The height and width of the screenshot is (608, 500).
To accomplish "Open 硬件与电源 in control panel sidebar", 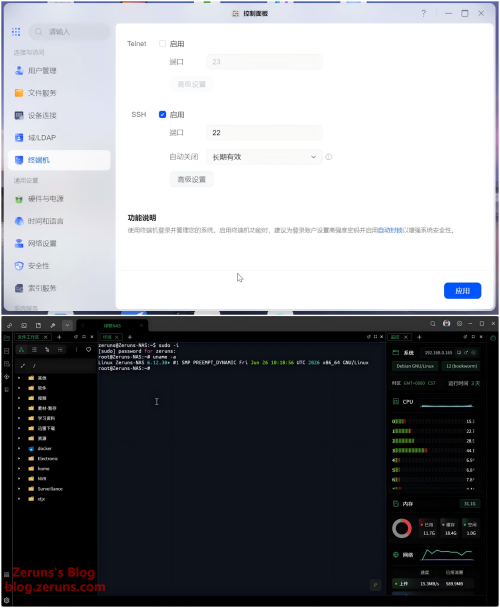I will [x=59, y=199].
